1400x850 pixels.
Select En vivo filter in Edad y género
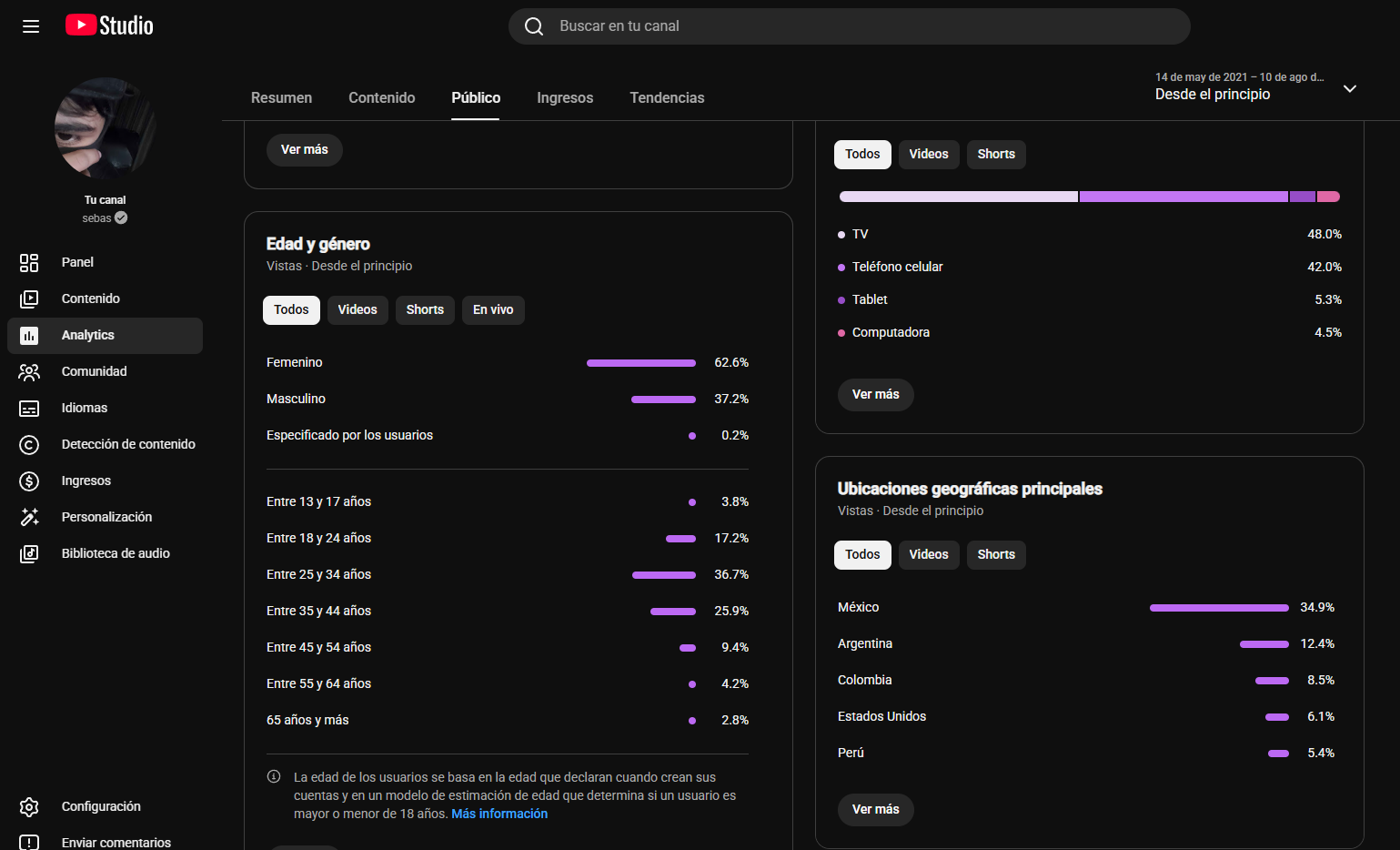[x=493, y=310]
